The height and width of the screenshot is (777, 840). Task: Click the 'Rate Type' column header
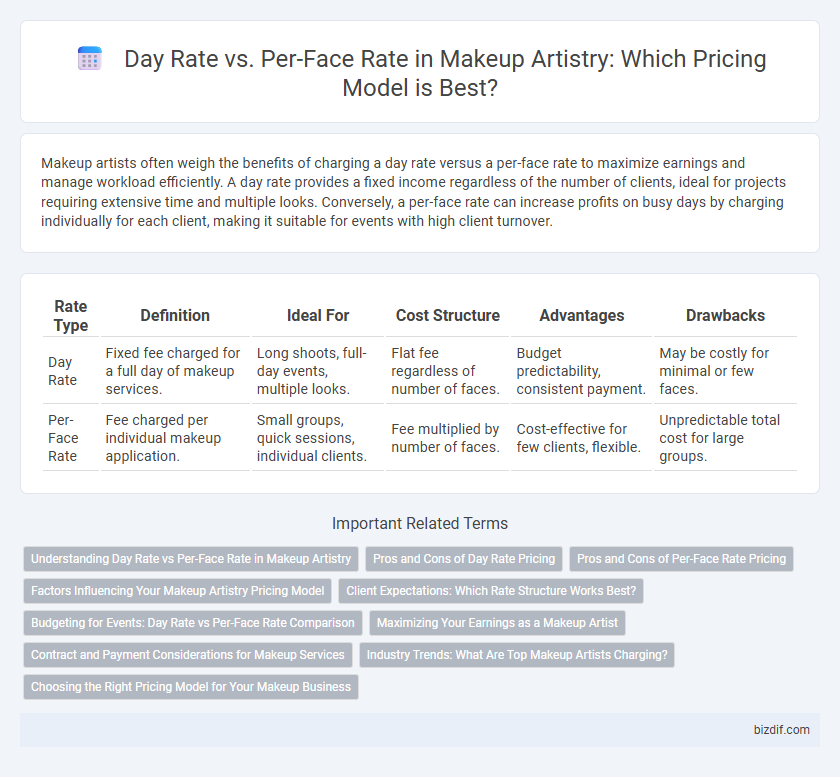[x=71, y=316]
